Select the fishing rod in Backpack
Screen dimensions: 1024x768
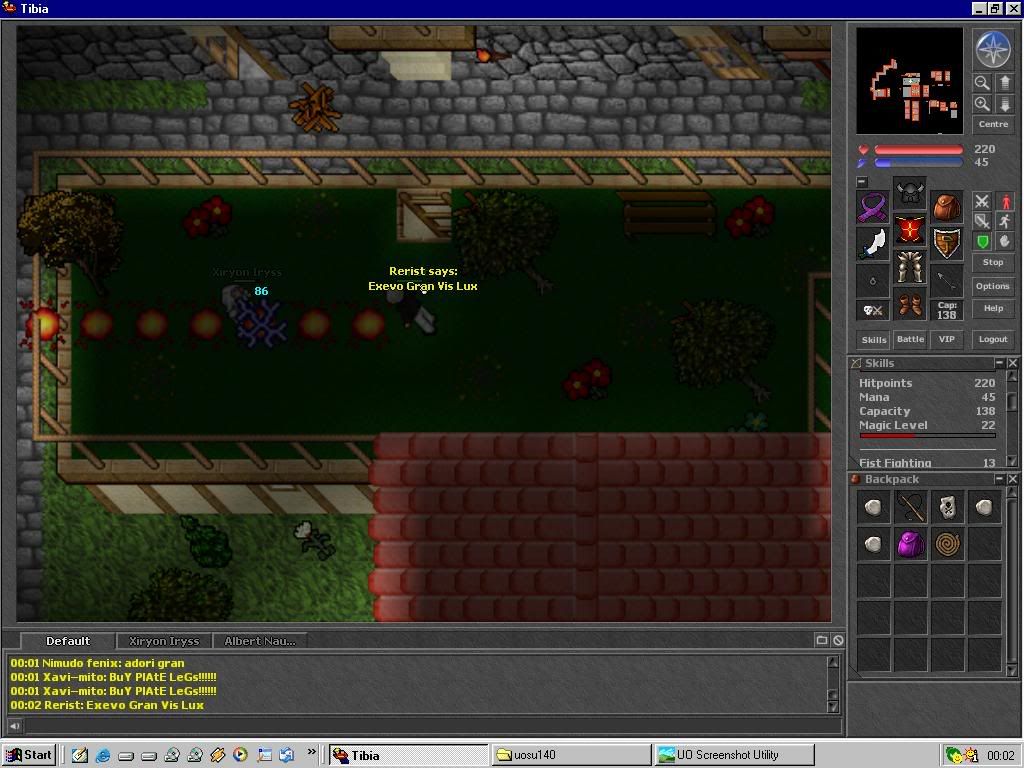[x=910, y=507]
